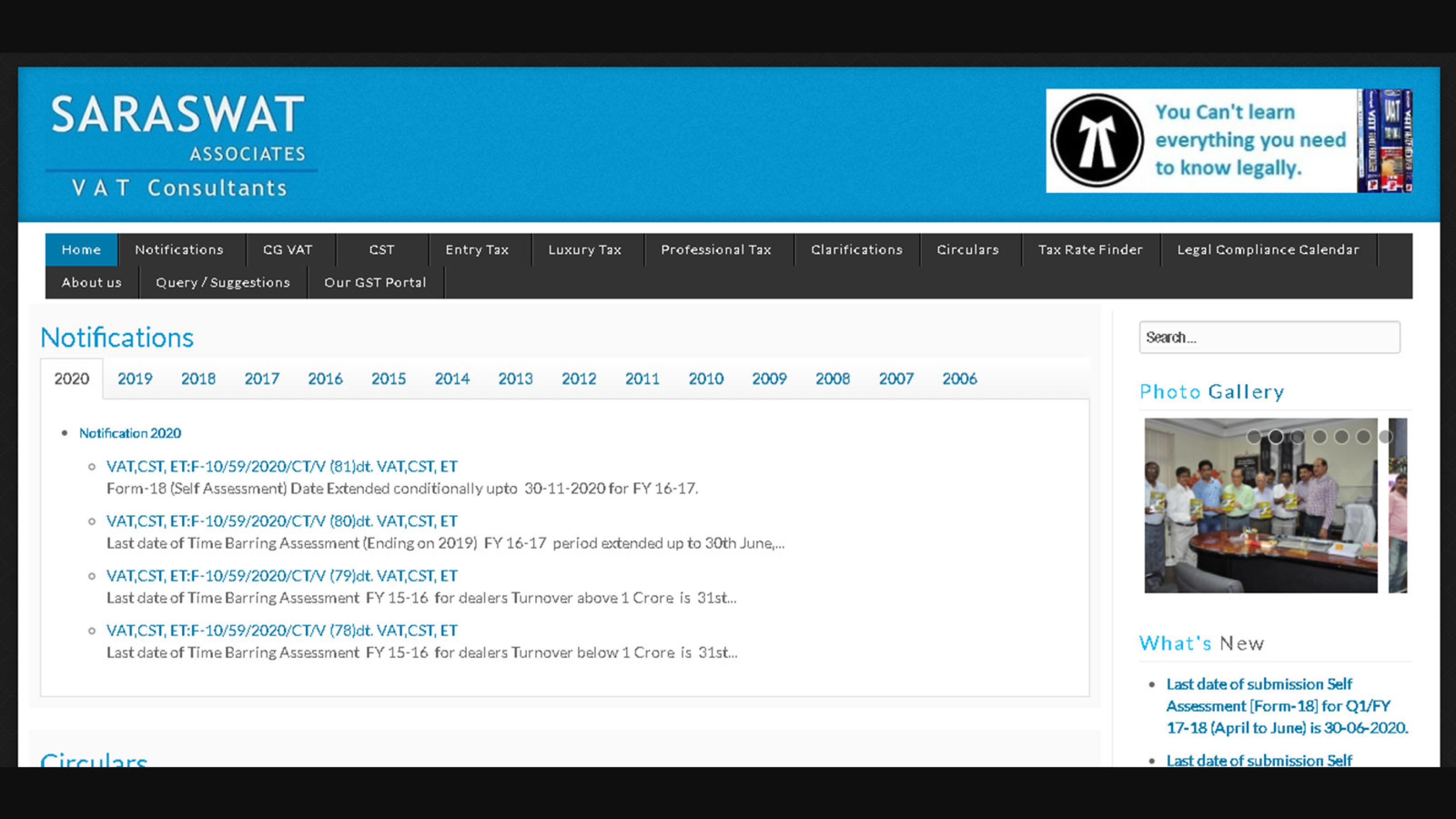Visit Our GST Portal link
This screenshot has height=819, width=1456.
point(375,282)
